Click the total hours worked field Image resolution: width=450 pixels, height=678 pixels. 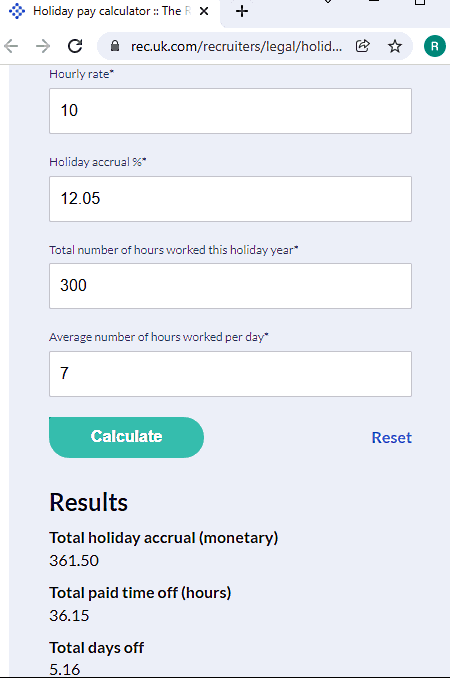[x=230, y=286]
